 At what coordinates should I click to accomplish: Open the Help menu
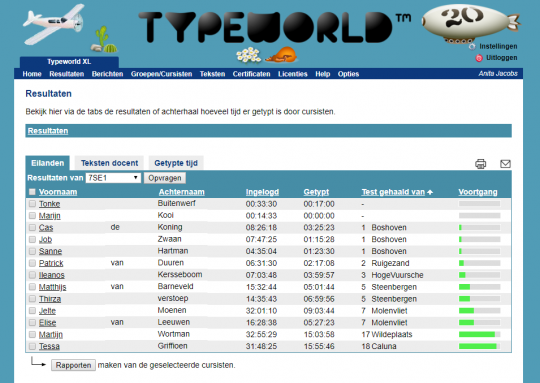(323, 74)
